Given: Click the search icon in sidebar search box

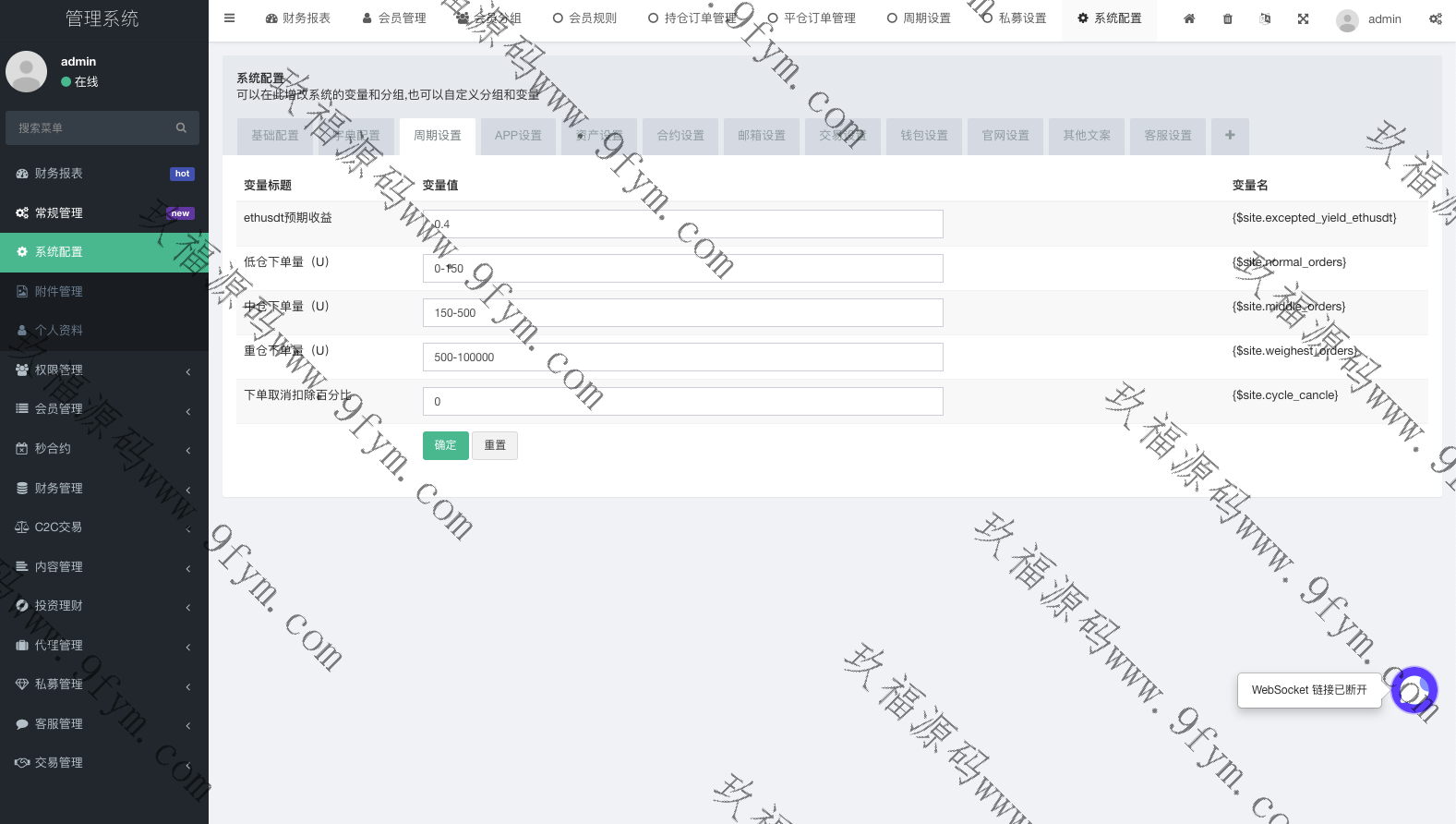Looking at the screenshot, I should [181, 127].
